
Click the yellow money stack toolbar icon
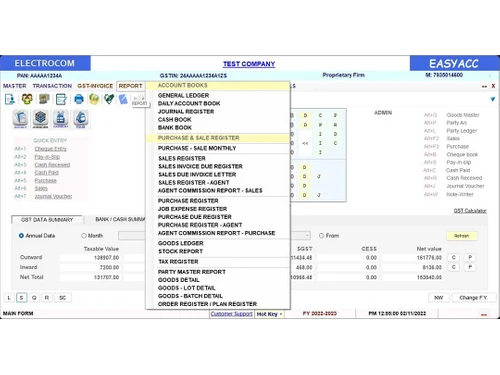coord(94,99)
